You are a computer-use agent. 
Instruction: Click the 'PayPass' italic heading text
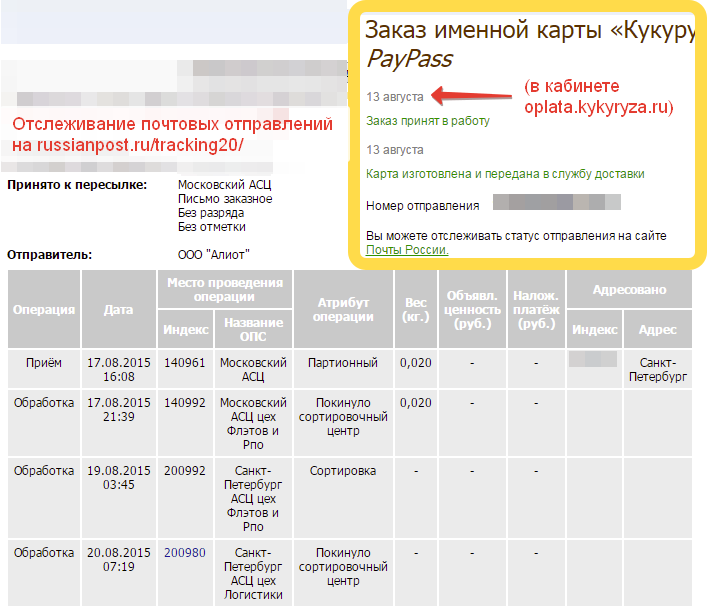pyautogui.click(x=409, y=59)
